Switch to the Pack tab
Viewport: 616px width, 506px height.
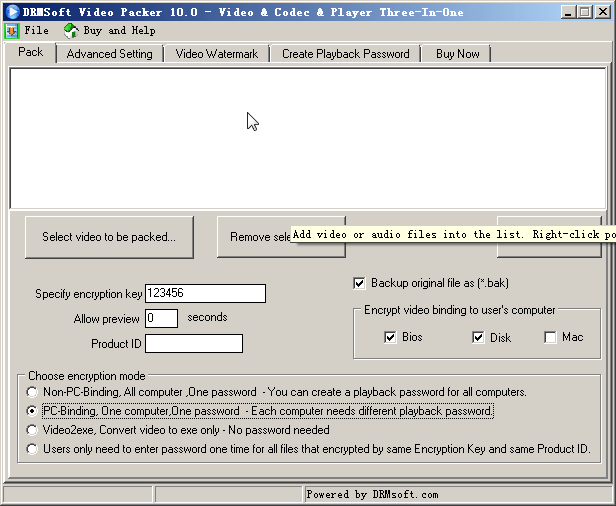click(x=31, y=52)
